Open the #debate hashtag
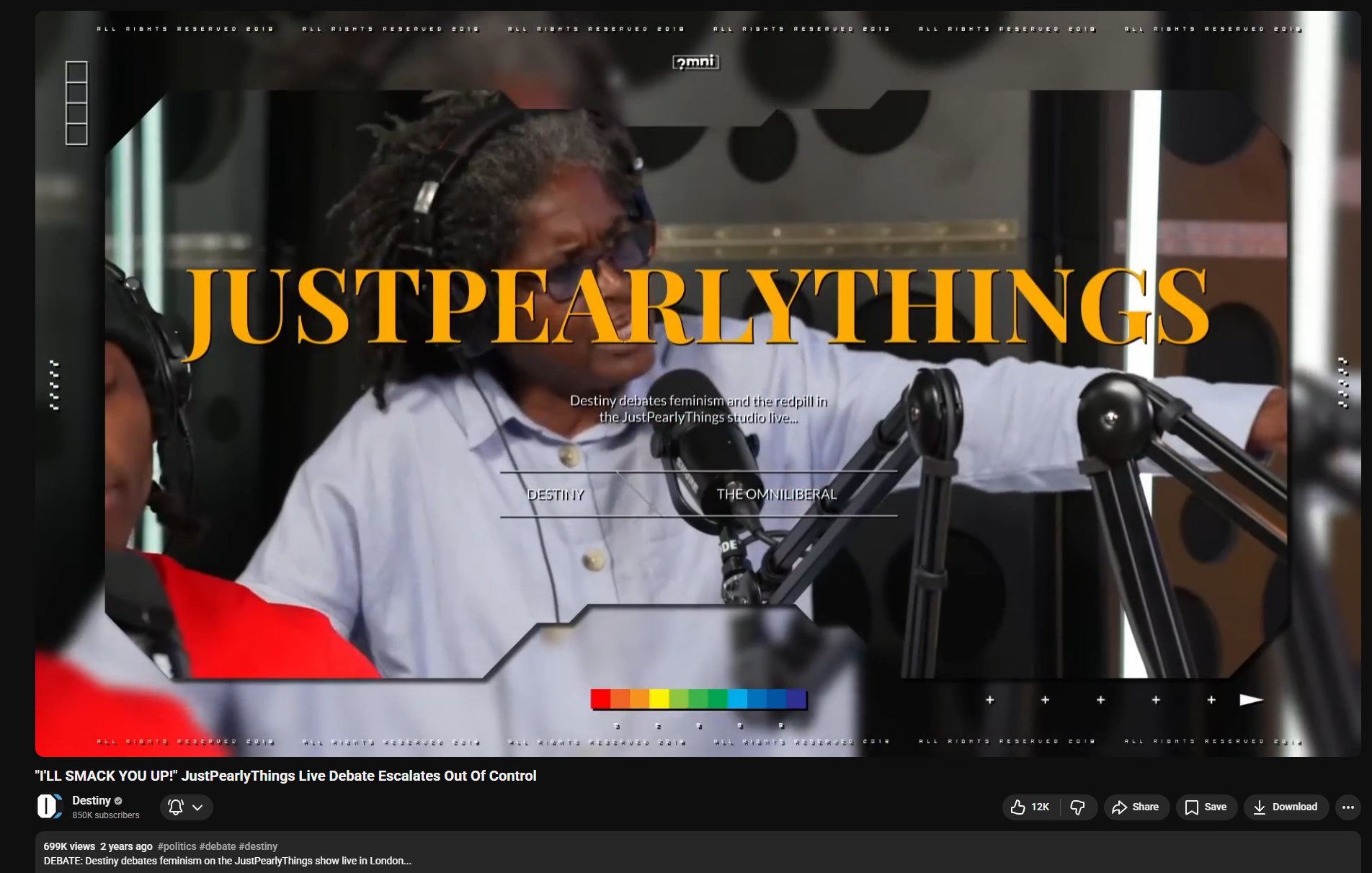The image size is (1372, 873). click(x=218, y=846)
